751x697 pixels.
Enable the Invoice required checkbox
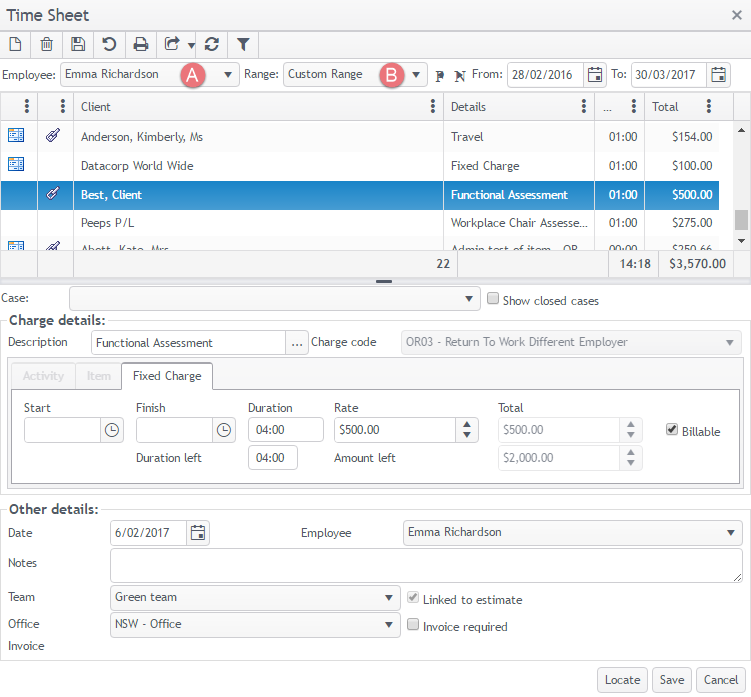coord(413,626)
